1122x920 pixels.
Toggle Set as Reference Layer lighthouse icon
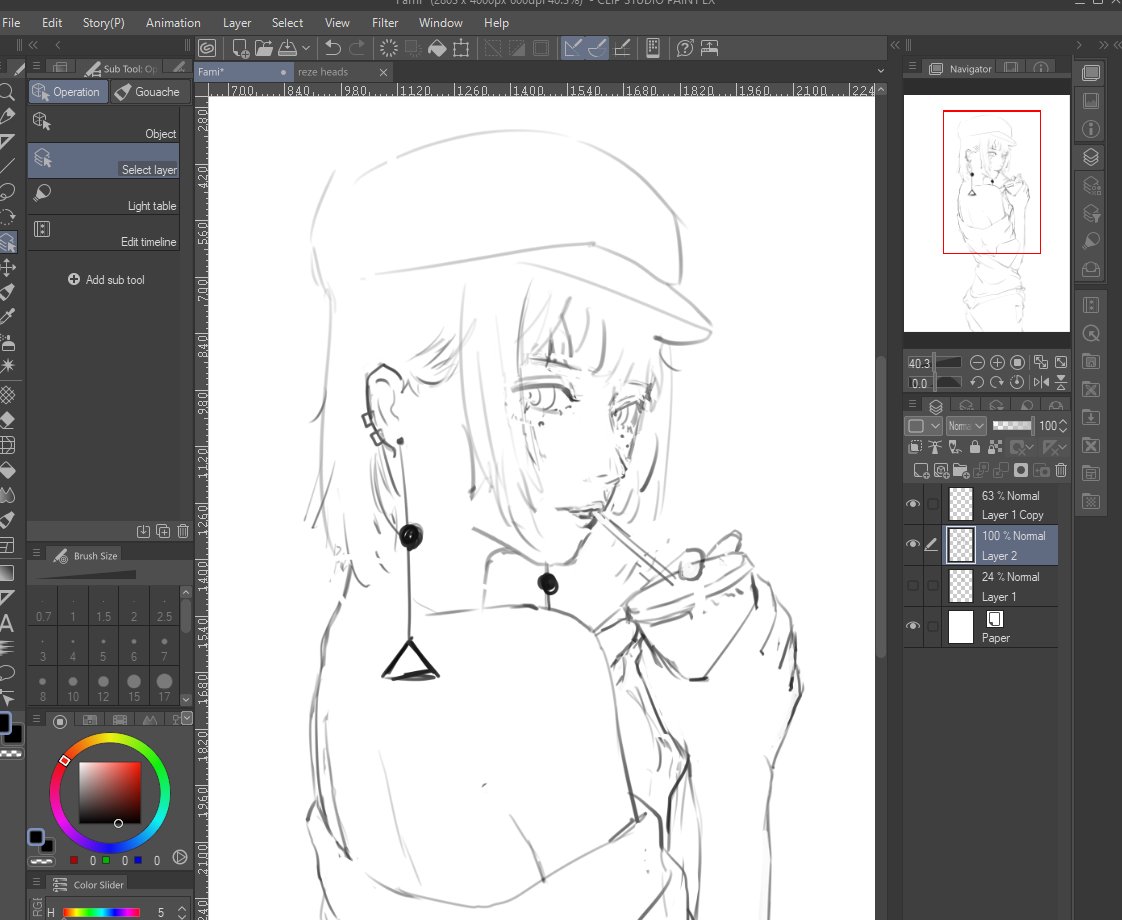tap(935, 447)
